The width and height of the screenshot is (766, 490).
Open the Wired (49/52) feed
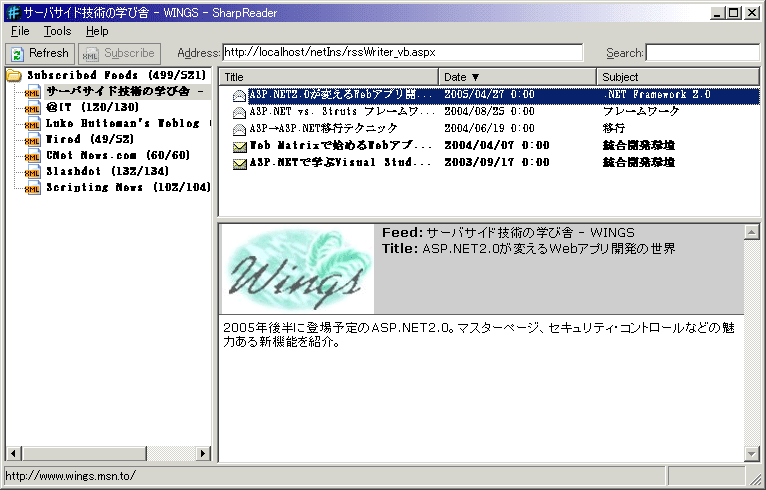(x=90, y=139)
